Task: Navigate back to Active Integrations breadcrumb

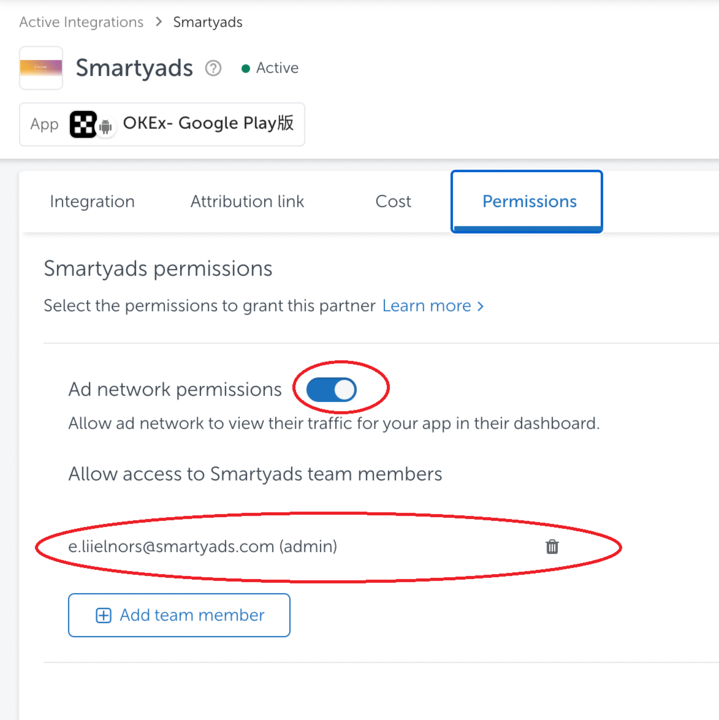Action: pos(81,21)
